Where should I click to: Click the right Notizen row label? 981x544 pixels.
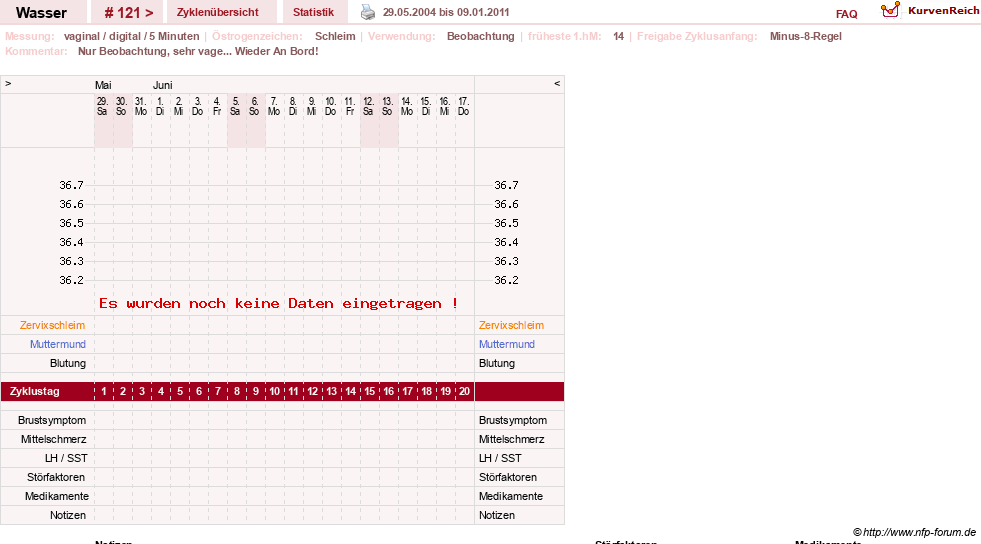(497, 515)
